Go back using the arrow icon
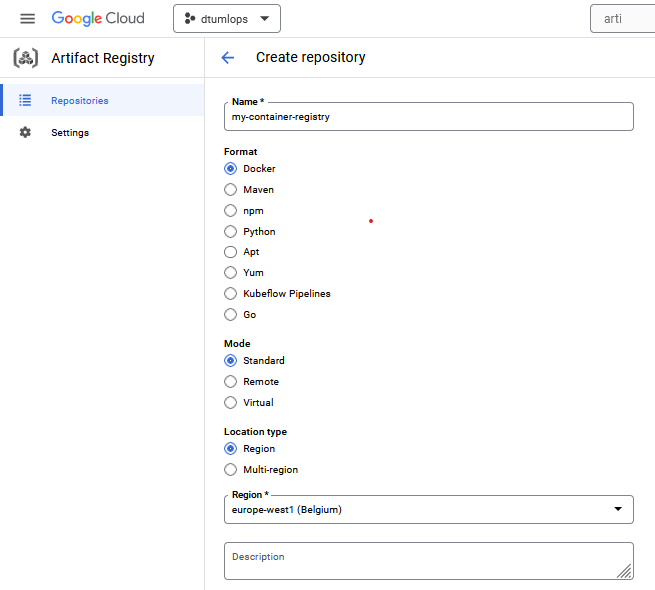The width and height of the screenshot is (655, 590). point(227,58)
